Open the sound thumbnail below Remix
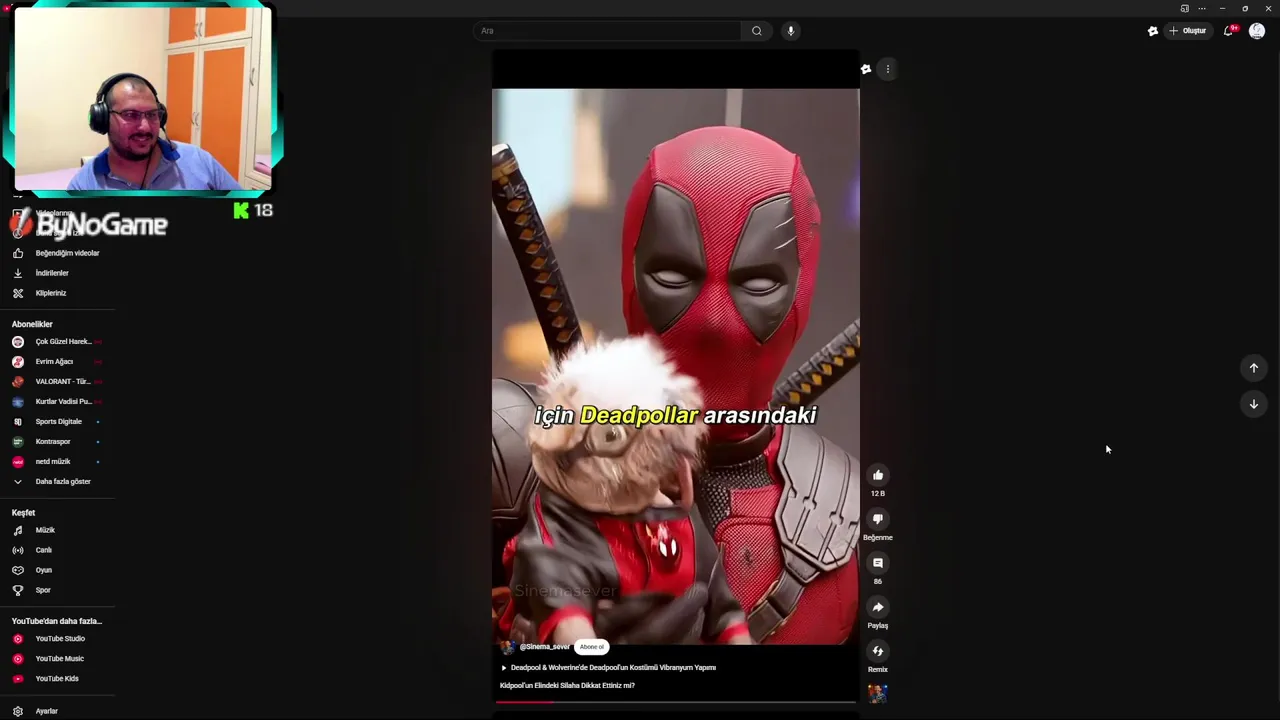This screenshot has width=1280, height=720. [878, 693]
